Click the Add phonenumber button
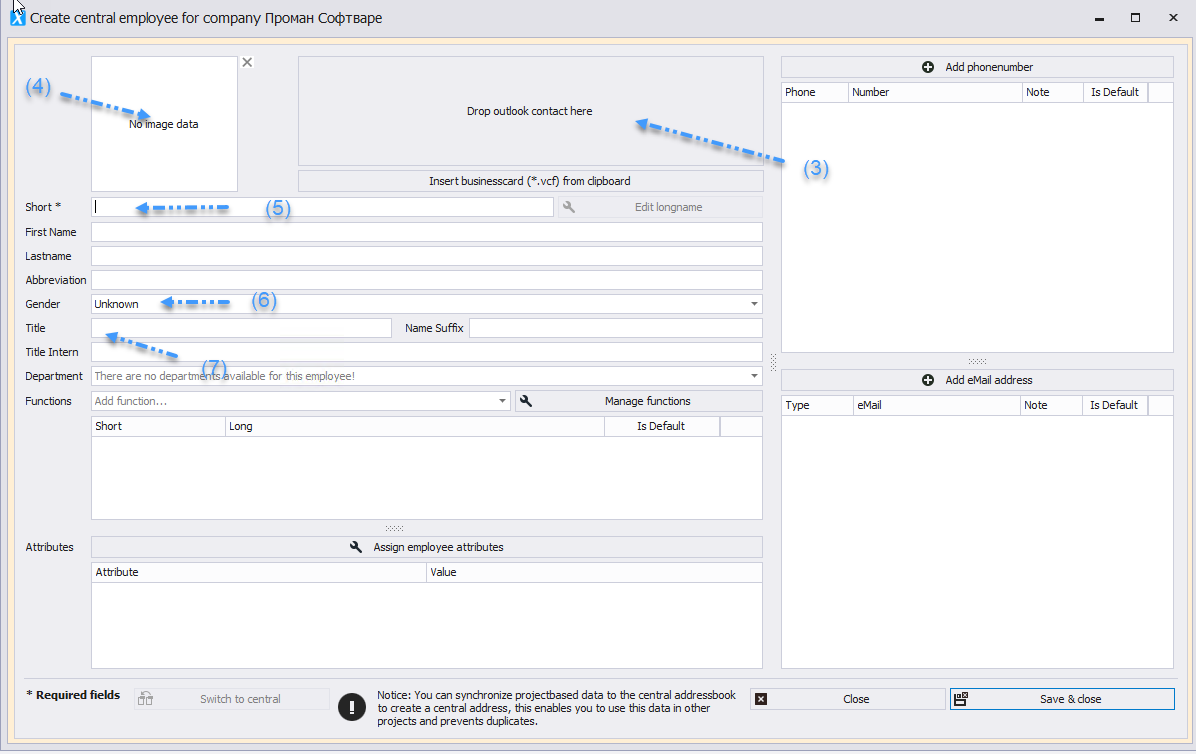The width and height of the screenshot is (1196, 754). pyautogui.click(x=977, y=67)
